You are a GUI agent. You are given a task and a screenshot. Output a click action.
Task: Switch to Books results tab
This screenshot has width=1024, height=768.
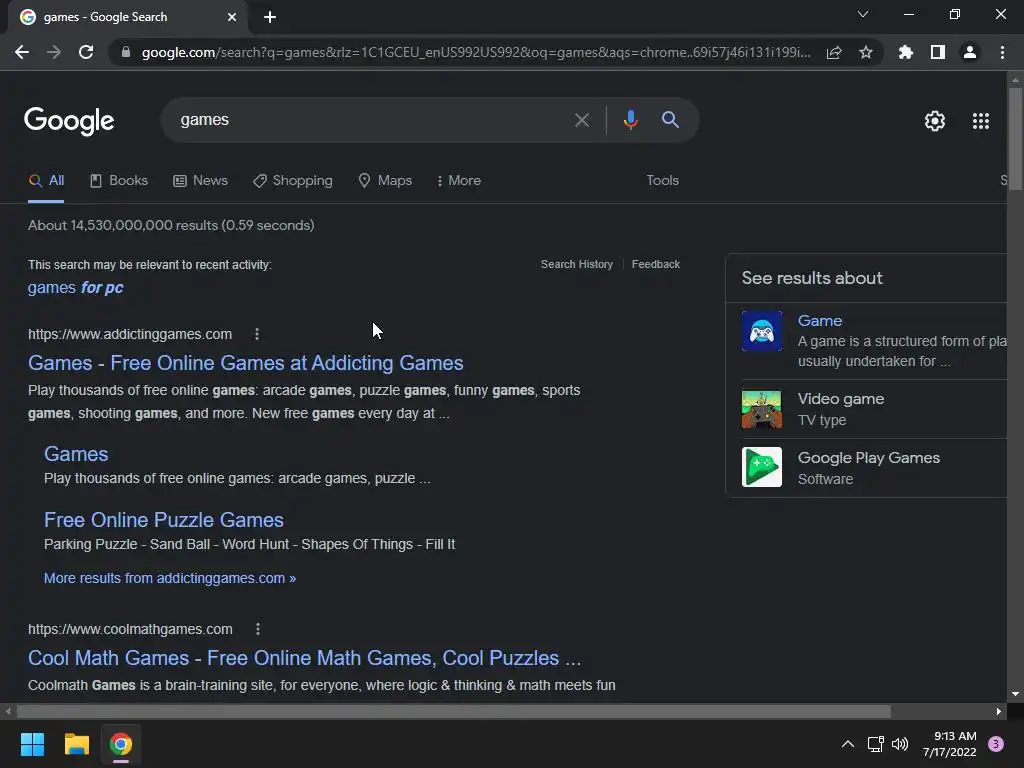pyautogui.click(x=119, y=181)
